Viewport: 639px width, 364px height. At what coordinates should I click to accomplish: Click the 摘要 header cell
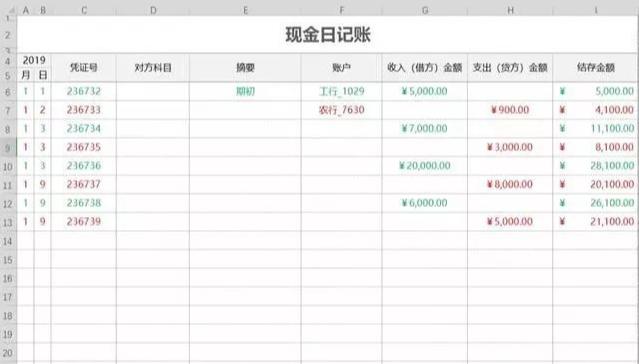(245, 68)
